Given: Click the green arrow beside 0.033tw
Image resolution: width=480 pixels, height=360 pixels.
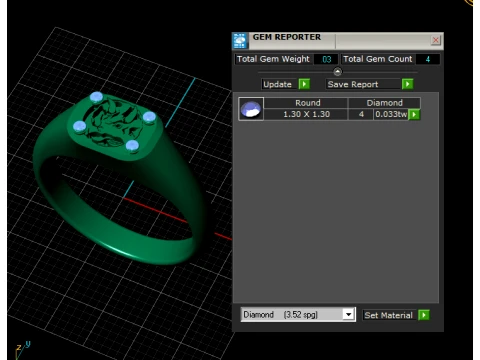Looking at the screenshot, I should point(414,114).
